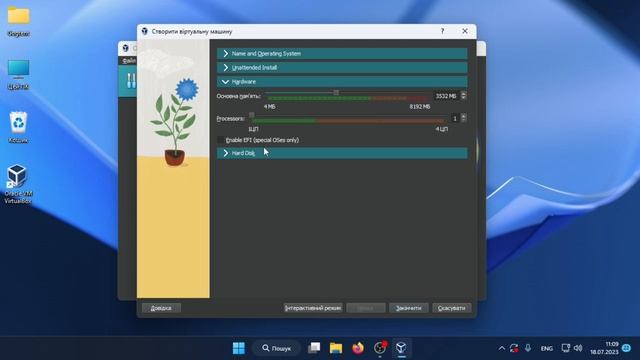Enable EFI (special OSes only) checkbox
Image resolution: width=640 pixels, height=360 pixels.
point(221,140)
